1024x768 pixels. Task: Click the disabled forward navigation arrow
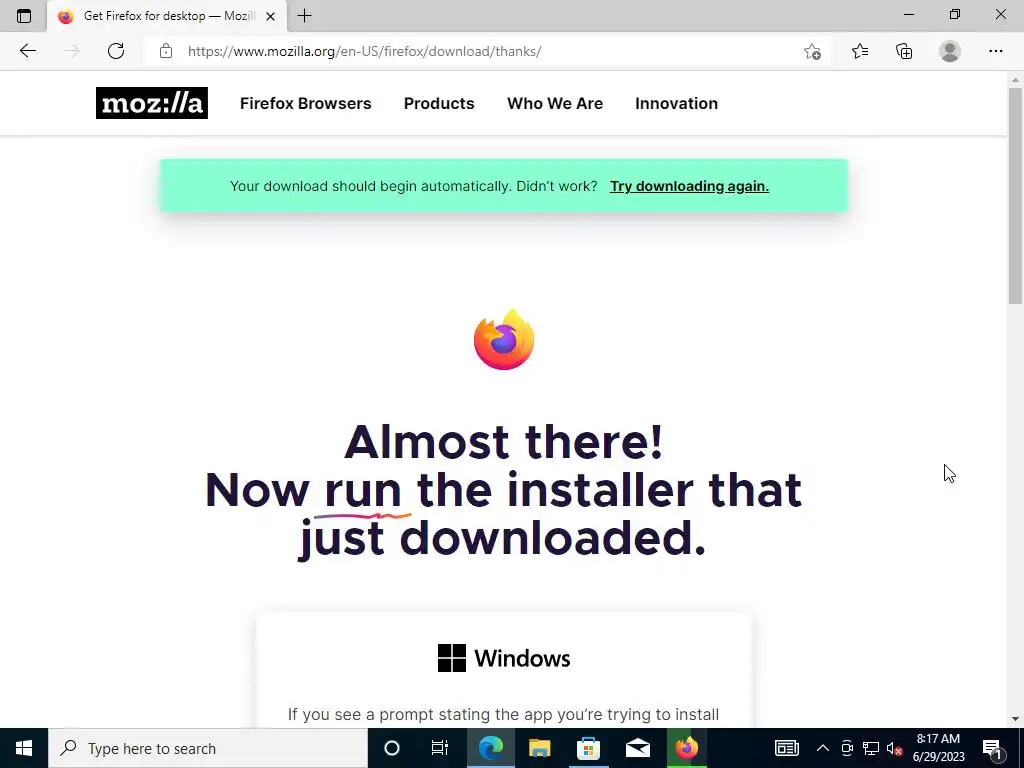pos(72,51)
